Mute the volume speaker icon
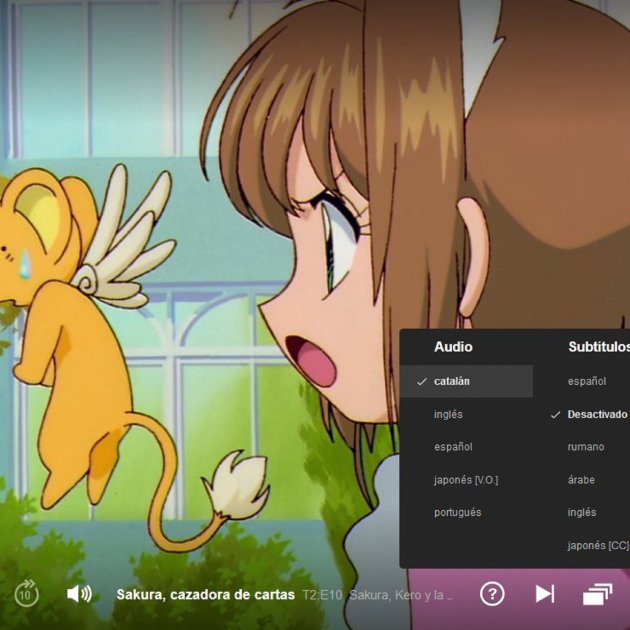This screenshot has height=630, width=630. 79,593
